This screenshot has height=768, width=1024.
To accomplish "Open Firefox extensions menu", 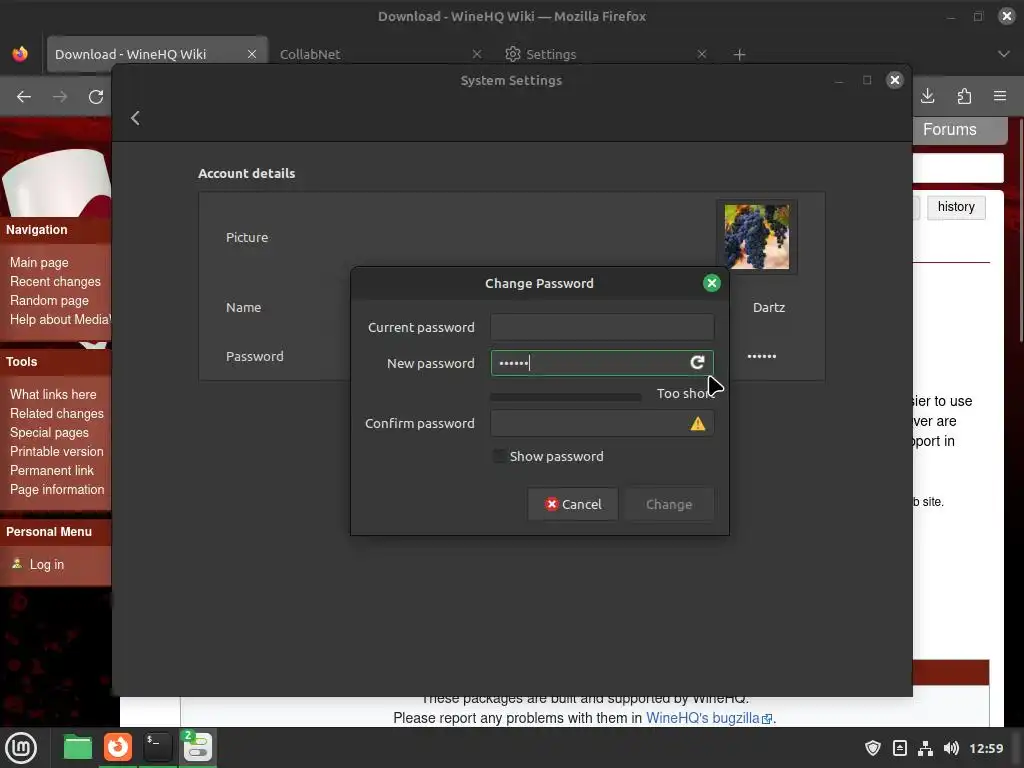I will pyautogui.click(x=964, y=96).
